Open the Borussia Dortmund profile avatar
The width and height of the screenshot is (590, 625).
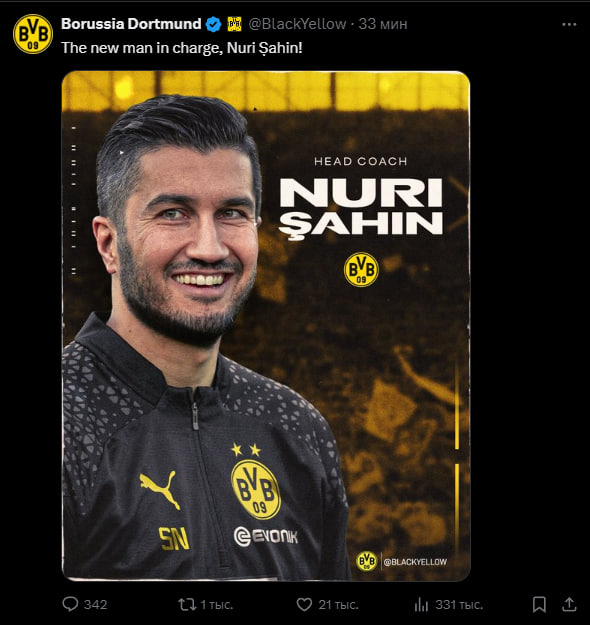[x=33, y=34]
